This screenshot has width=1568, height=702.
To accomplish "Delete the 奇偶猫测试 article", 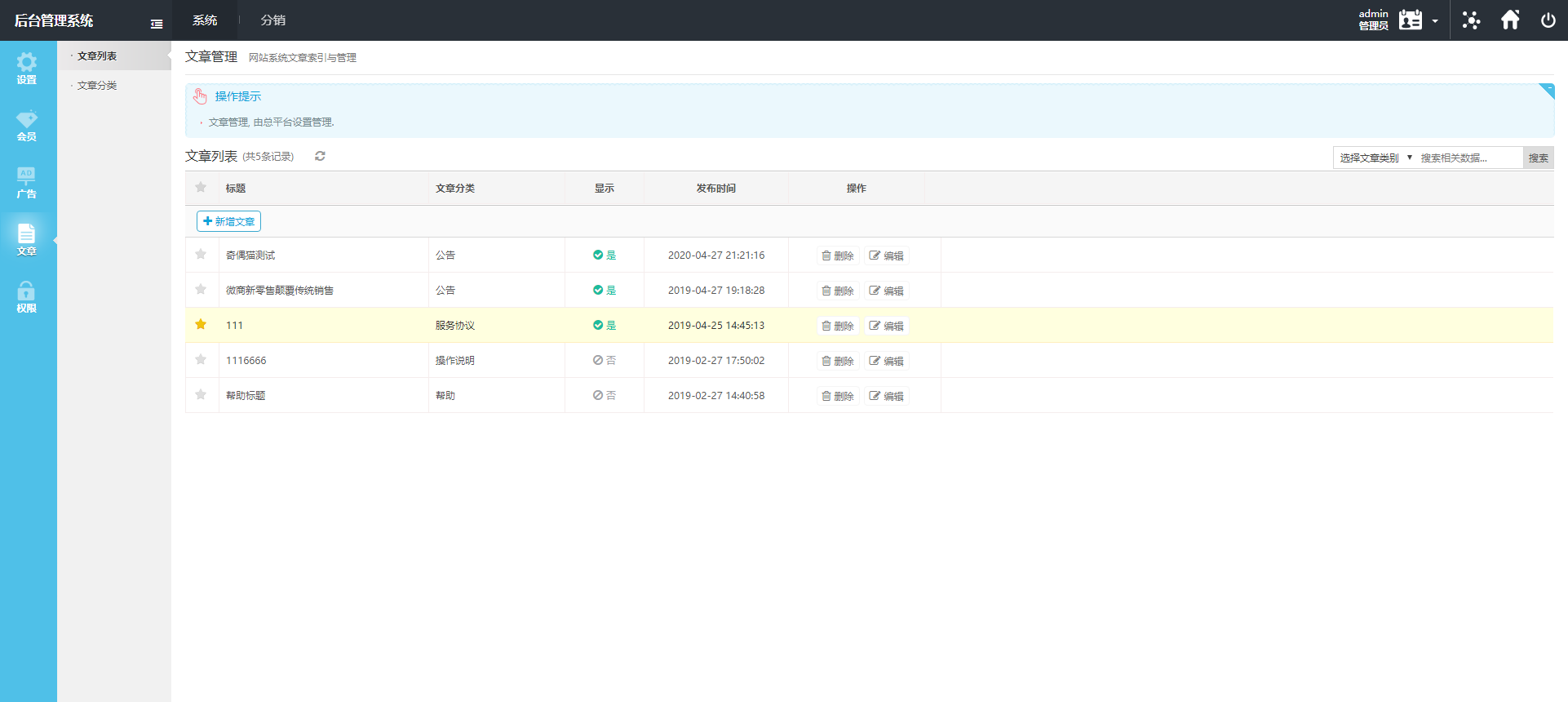I will [x=838, y=255].
